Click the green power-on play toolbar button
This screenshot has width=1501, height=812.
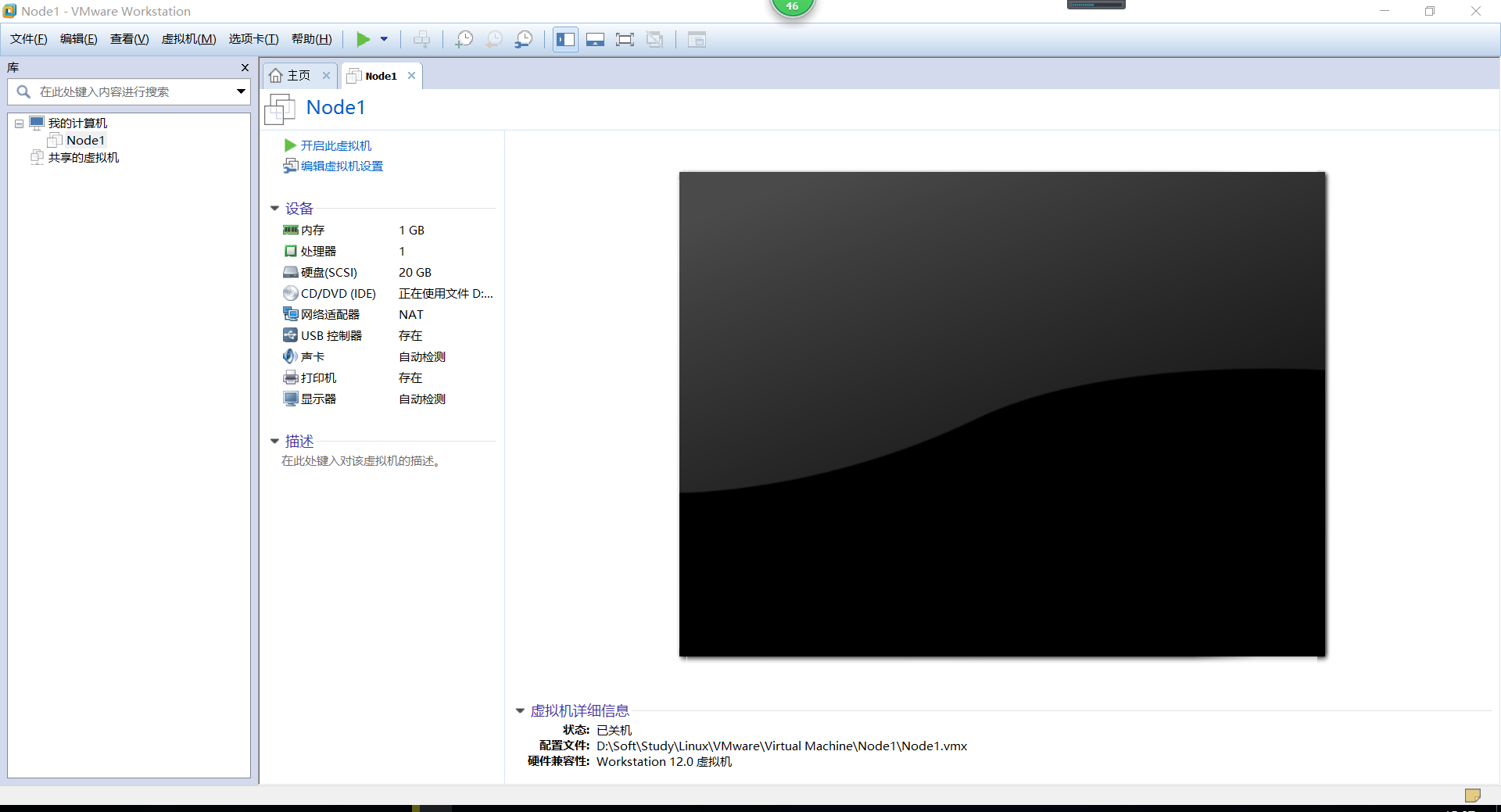click(x=363, y=39)
